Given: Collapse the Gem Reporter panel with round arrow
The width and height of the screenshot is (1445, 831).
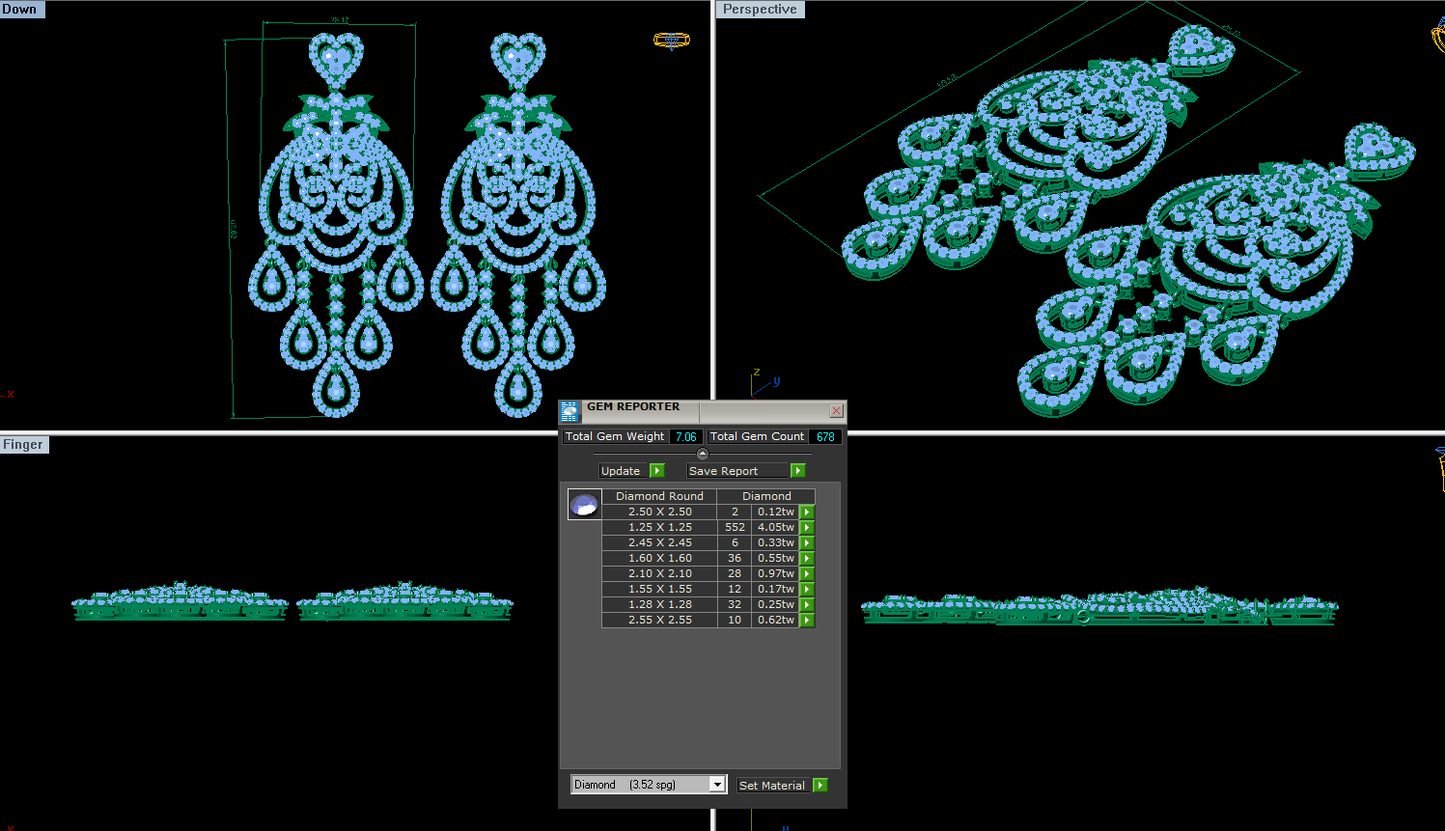Looking at the screenshot, I should click(x=702, y=454).
